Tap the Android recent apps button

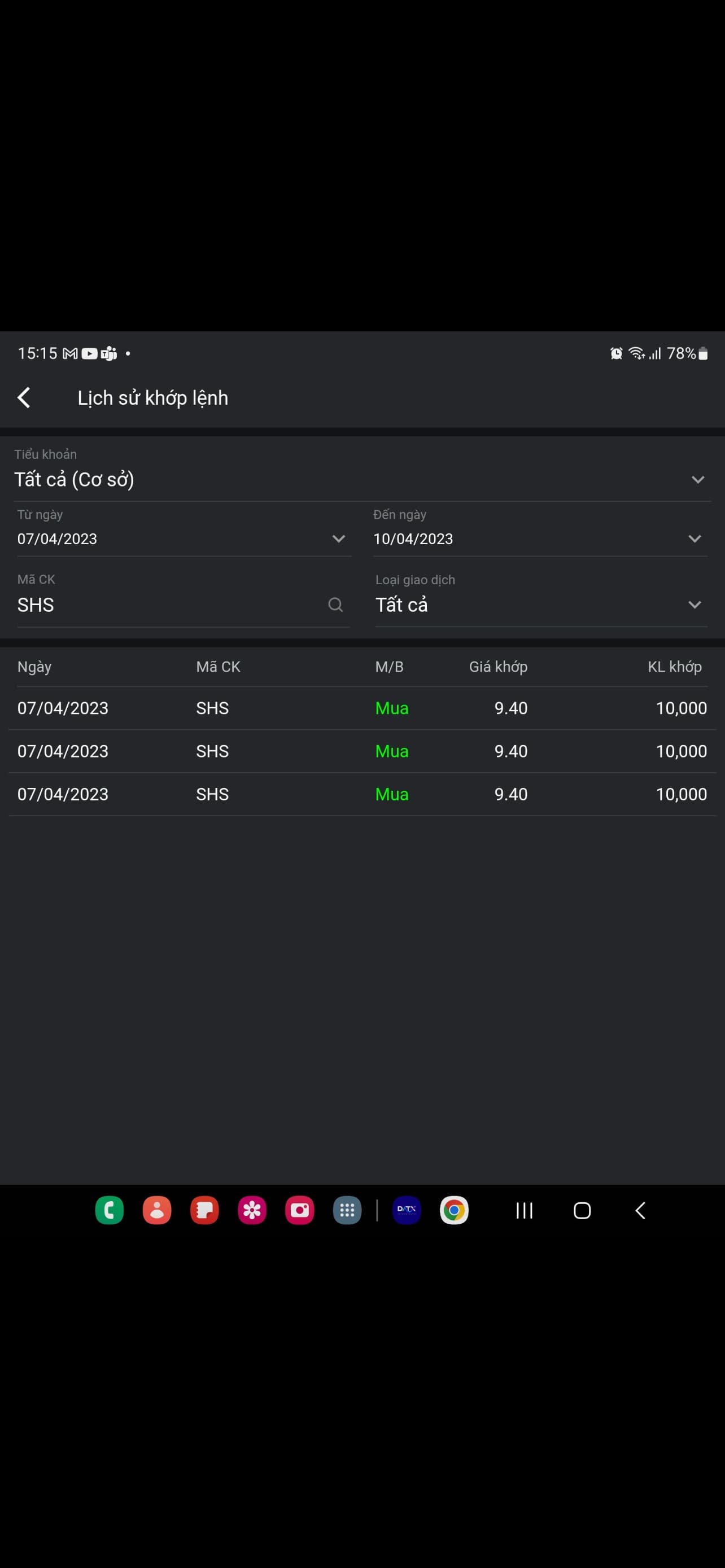[524, 1210]
